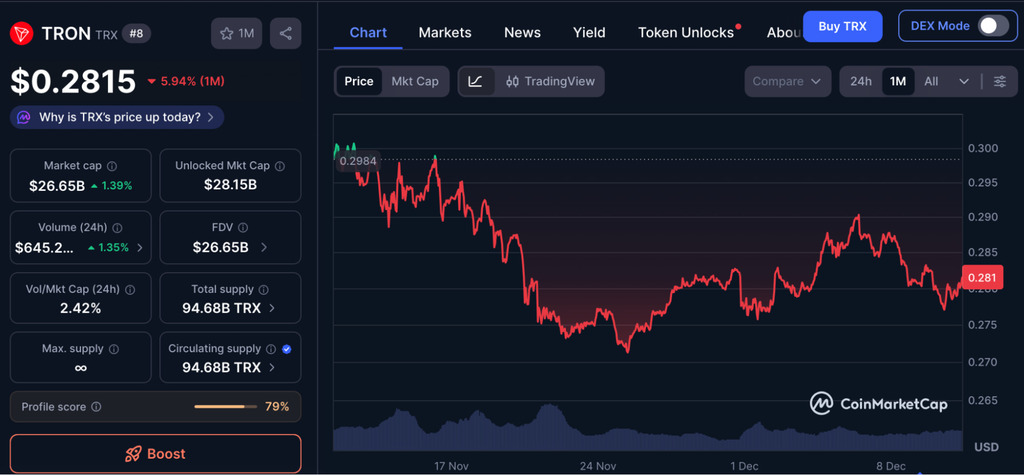1024x475 pixels.
Task: Select the 24h time range
Action: [860, 81]
